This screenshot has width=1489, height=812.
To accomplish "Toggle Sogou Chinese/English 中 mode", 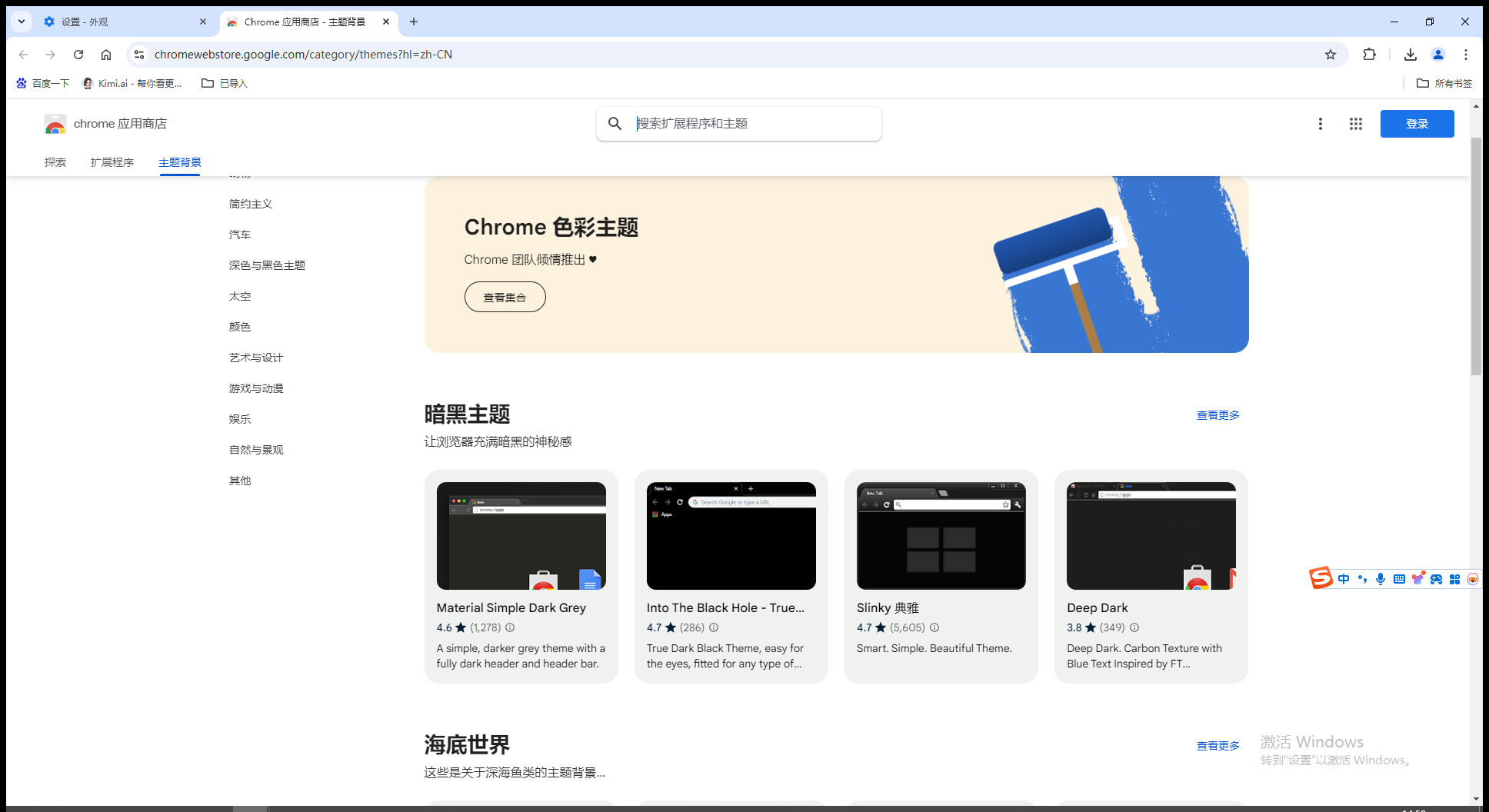I will tap(1344, 579).
